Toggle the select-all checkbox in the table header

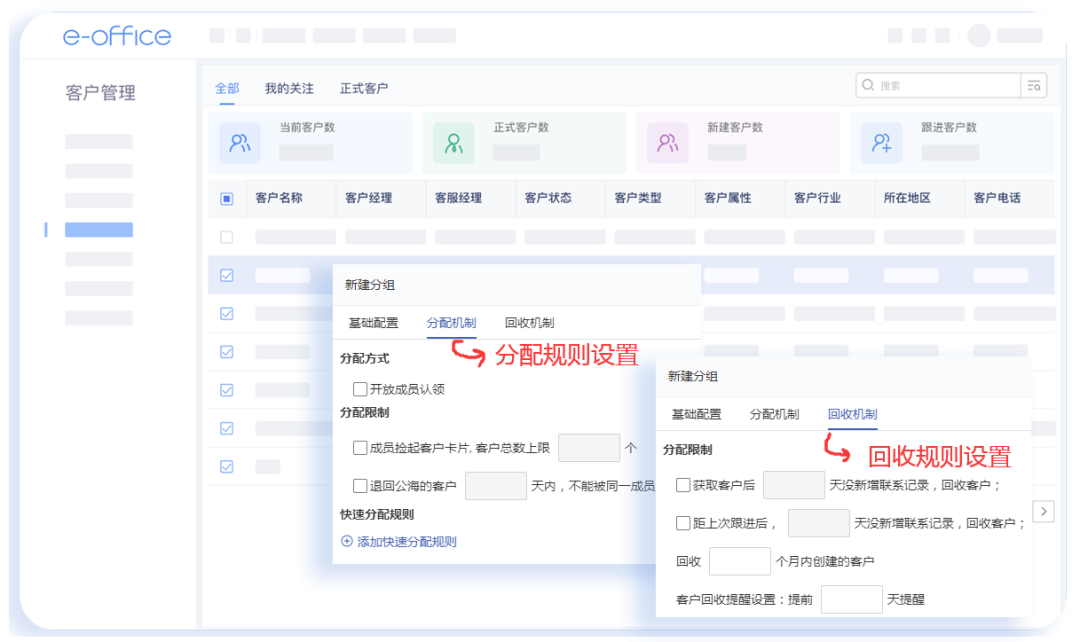pos(226,198)
